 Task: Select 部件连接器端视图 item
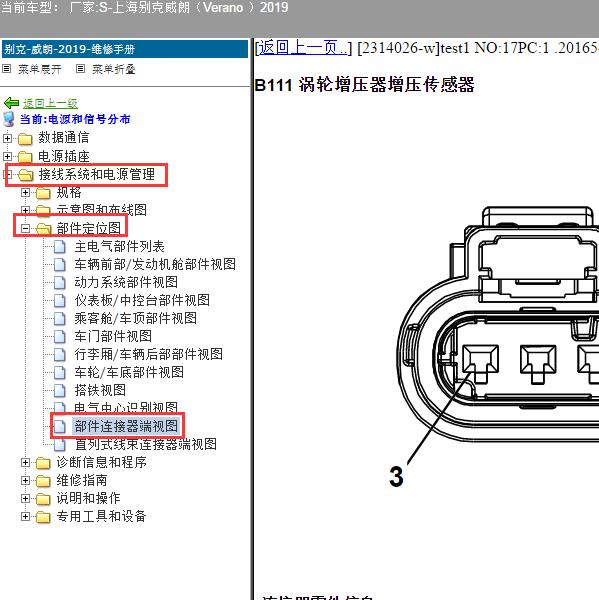tap(126, 427)
